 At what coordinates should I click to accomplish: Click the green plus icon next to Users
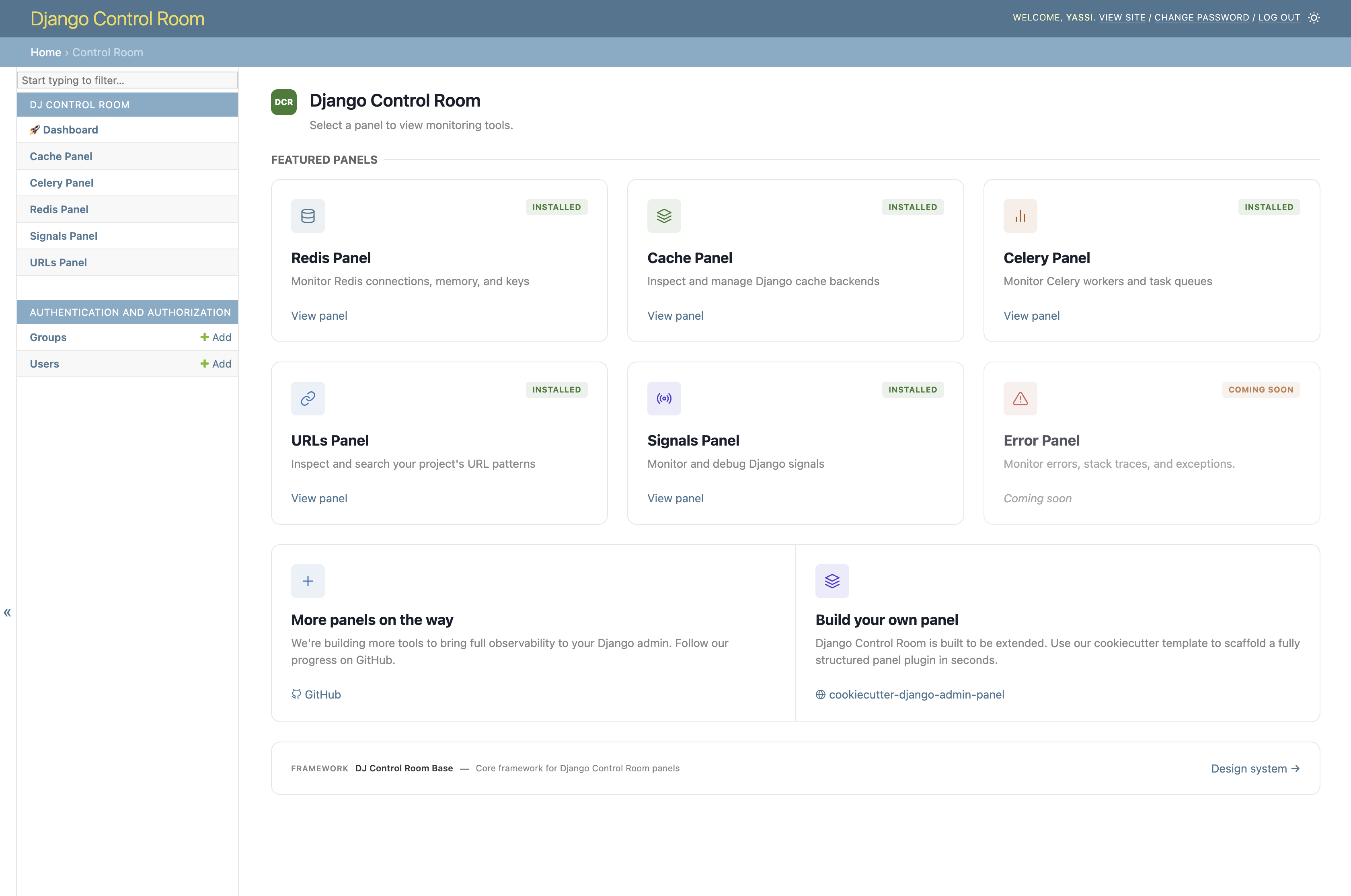pyautogui.click(x=205, y=364)
